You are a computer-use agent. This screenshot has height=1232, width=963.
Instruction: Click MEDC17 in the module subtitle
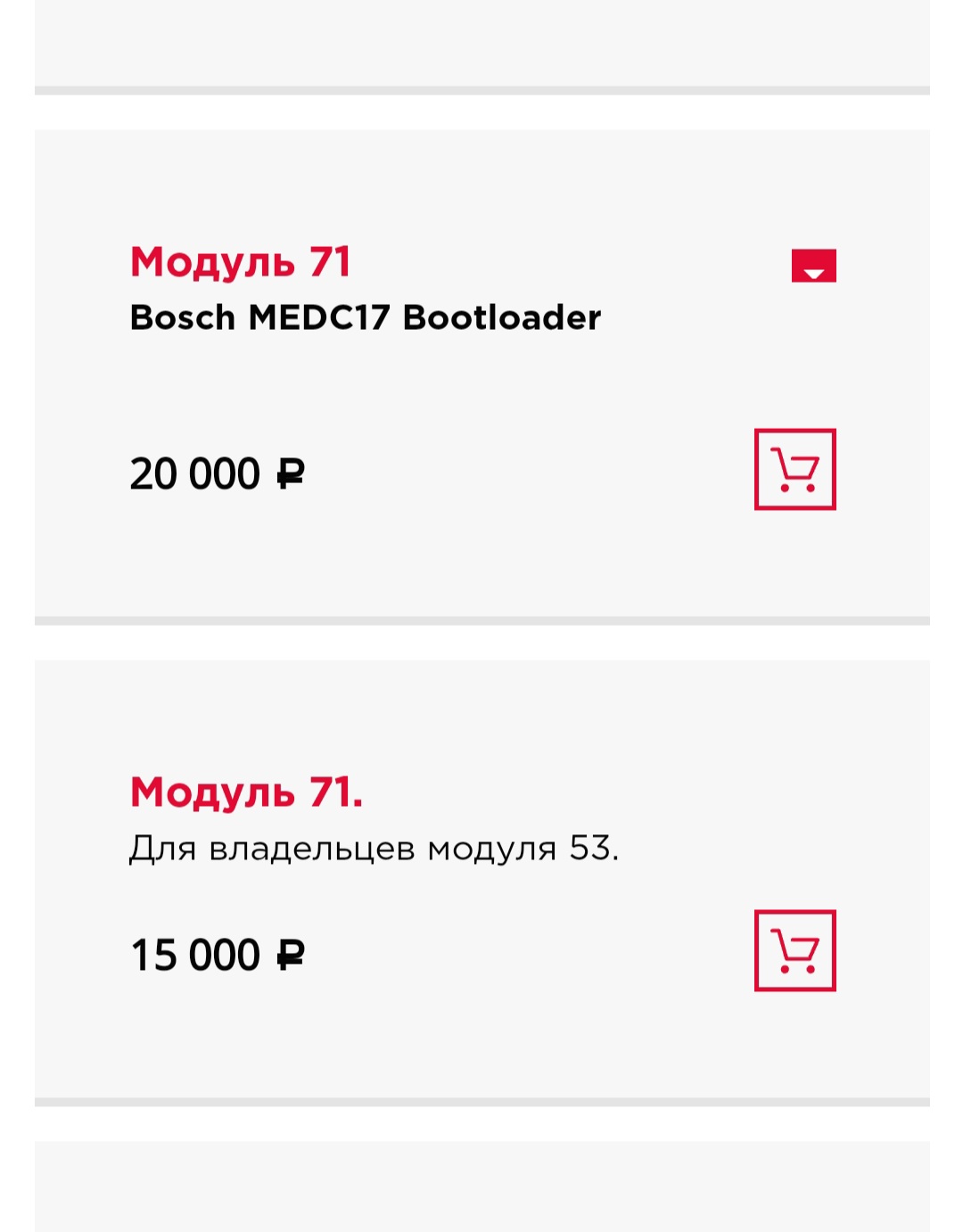tap(318, 317)
